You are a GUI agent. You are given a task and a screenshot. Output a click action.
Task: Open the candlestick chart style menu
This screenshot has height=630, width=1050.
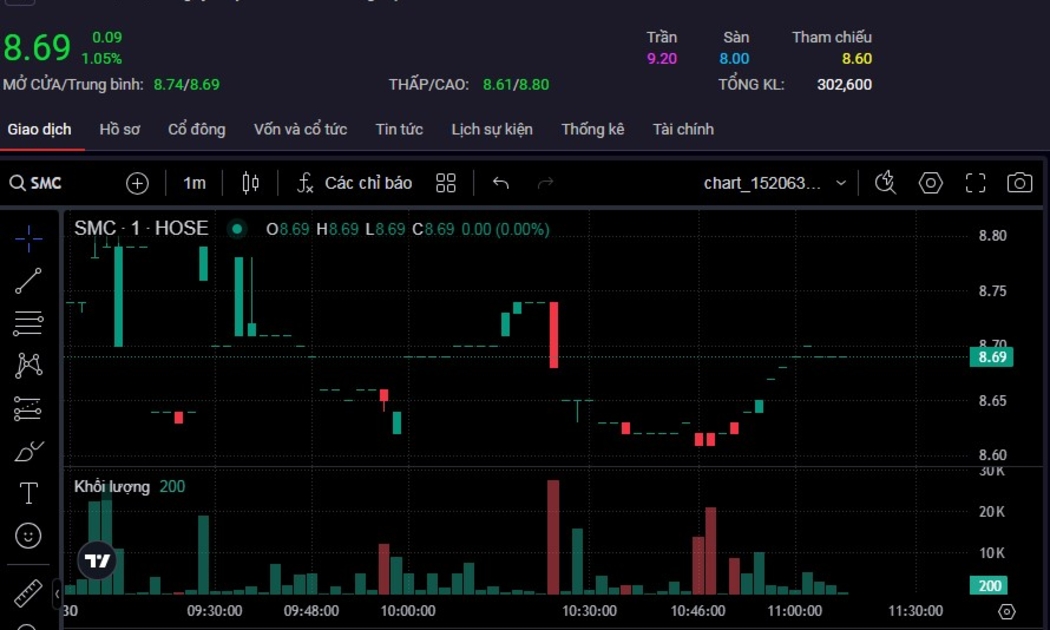pyautogui.click(x=251, y=183)
